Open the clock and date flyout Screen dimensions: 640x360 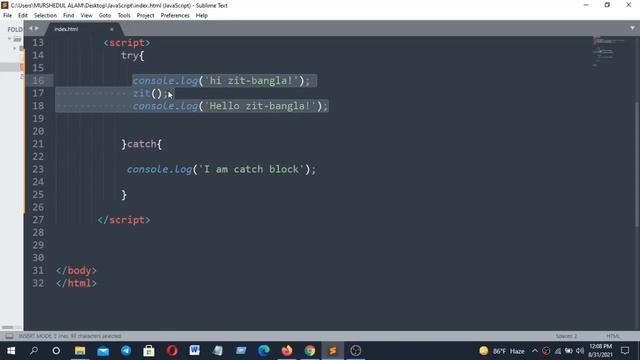tap(600, 351)
